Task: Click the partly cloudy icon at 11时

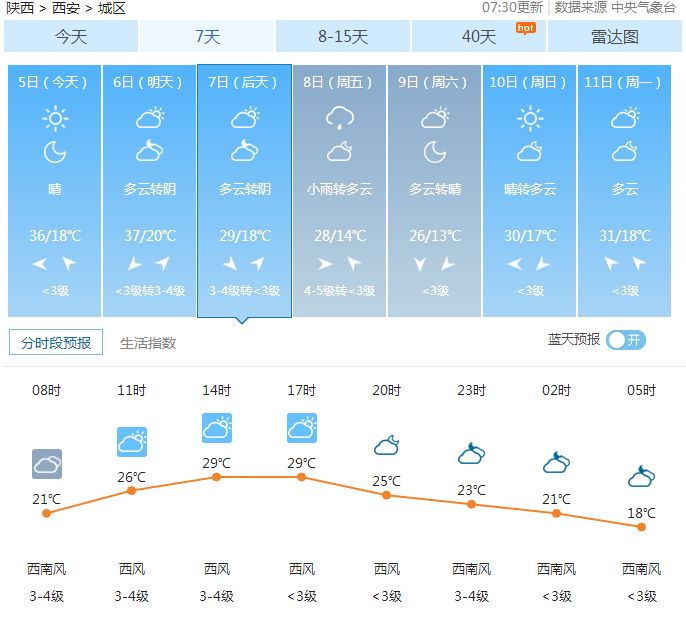Action: point(132,442)
